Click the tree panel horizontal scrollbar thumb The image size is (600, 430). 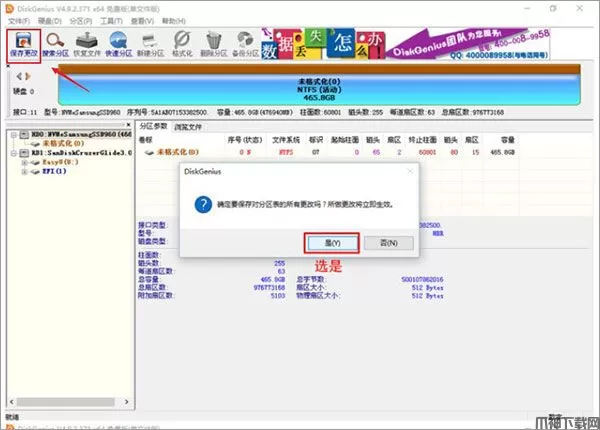tap(65, 402)
